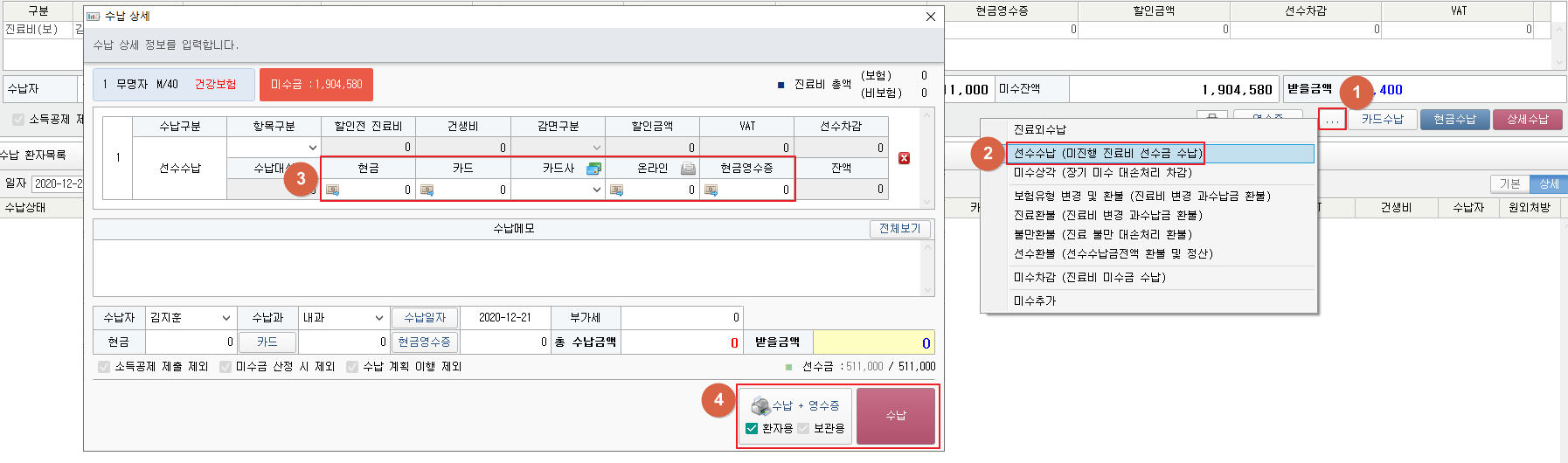Image resolution: width=1568 pixels, height=463 pixels.
Task: Toggle the 환자용 checkbox
Action: click(752, 428)
